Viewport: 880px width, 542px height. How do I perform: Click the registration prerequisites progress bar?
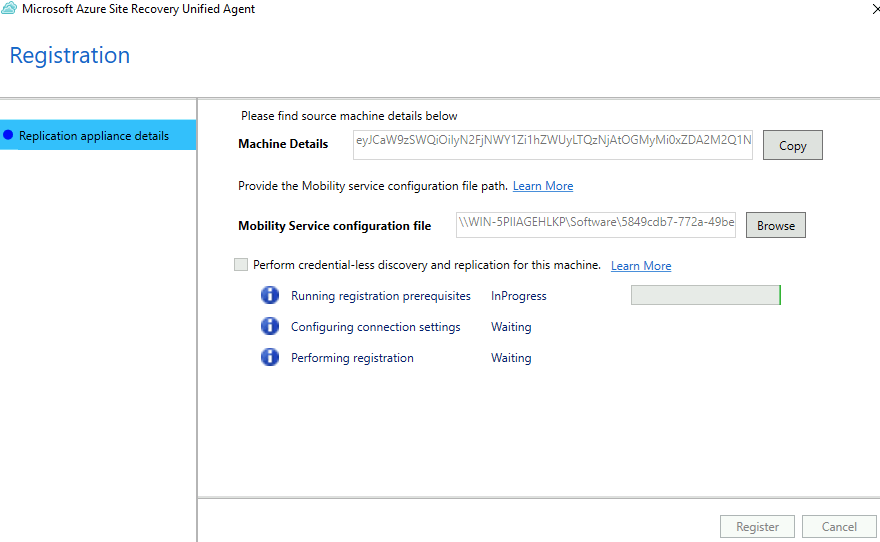pos(705,295)
